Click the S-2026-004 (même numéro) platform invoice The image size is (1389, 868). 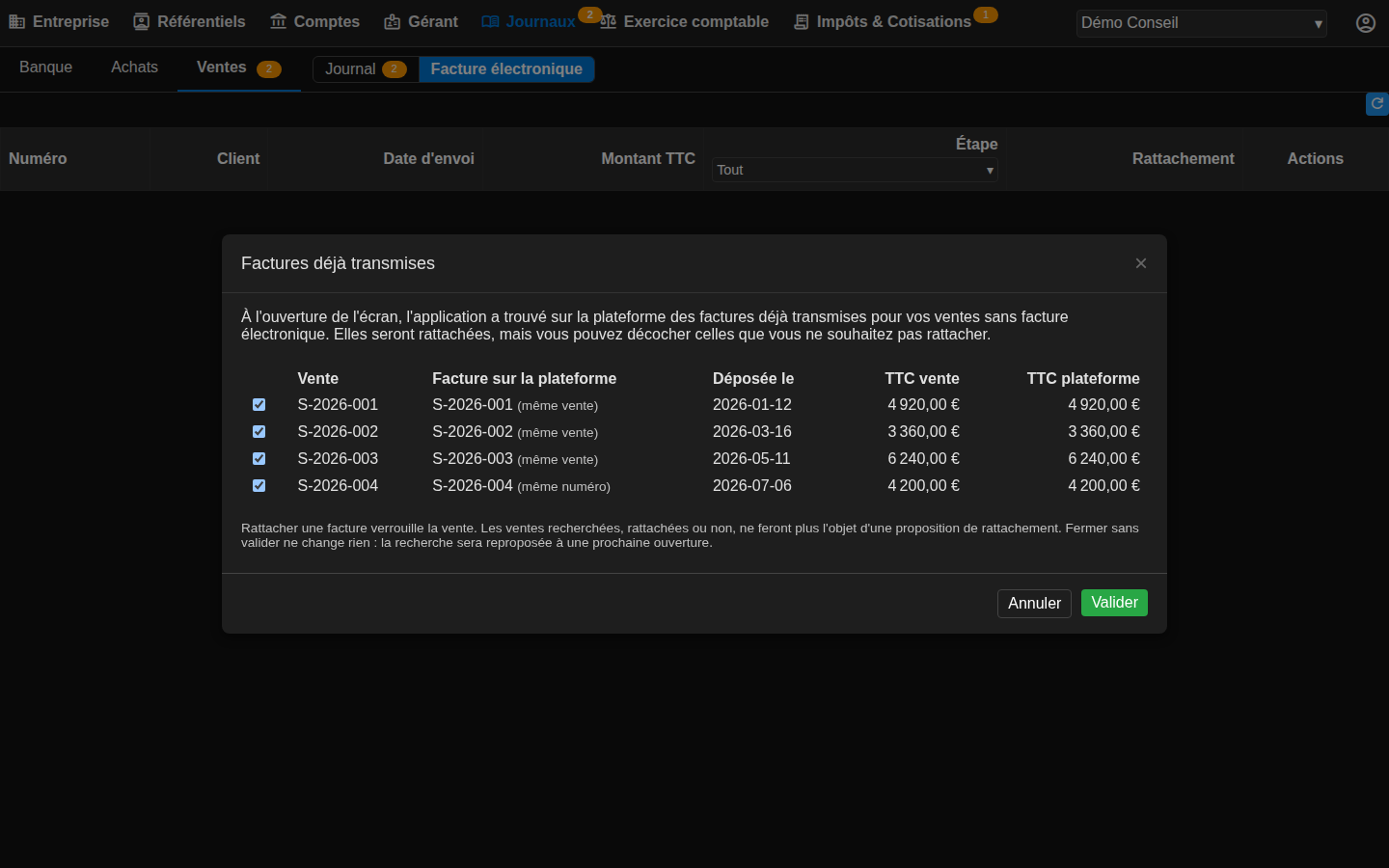521,486
